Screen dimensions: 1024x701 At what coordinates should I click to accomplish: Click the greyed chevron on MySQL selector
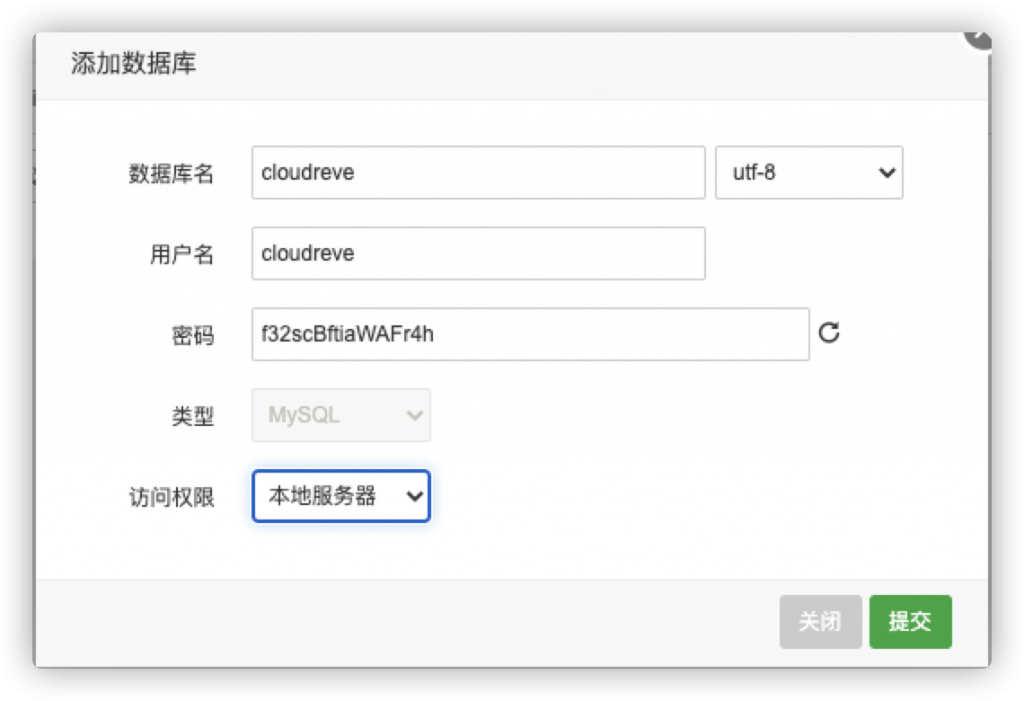414,415
